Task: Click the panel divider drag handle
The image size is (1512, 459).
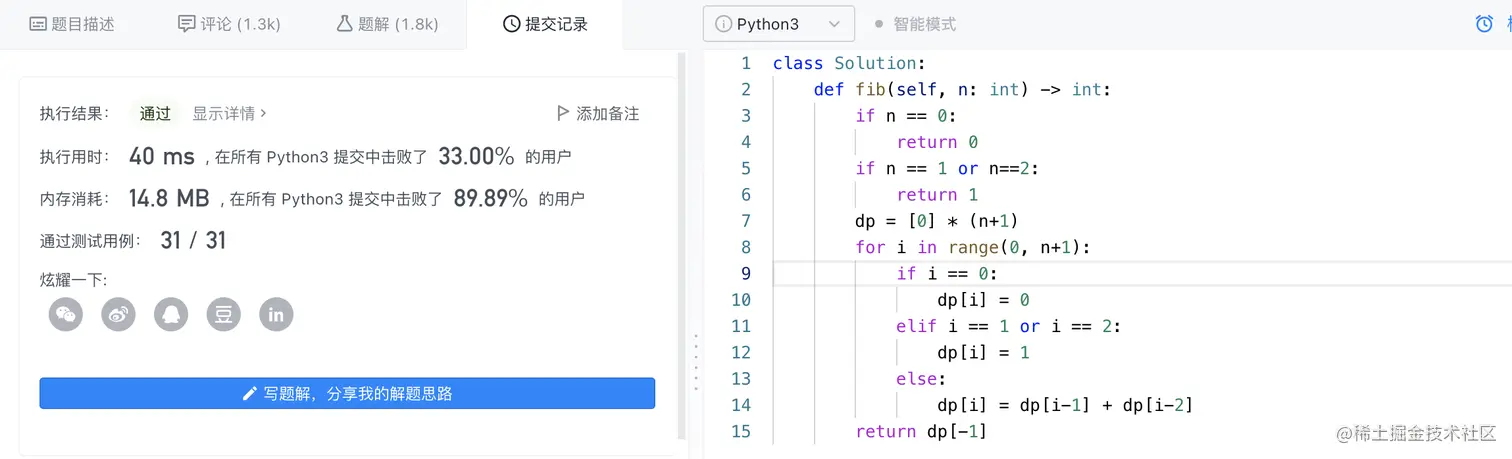Action: click(x=695, y=360)
